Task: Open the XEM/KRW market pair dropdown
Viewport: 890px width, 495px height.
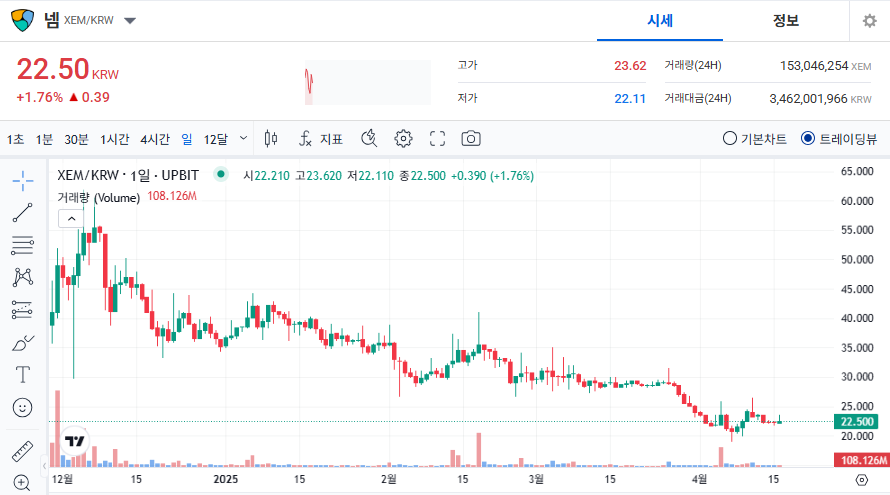Action: (x=130, y=21)
